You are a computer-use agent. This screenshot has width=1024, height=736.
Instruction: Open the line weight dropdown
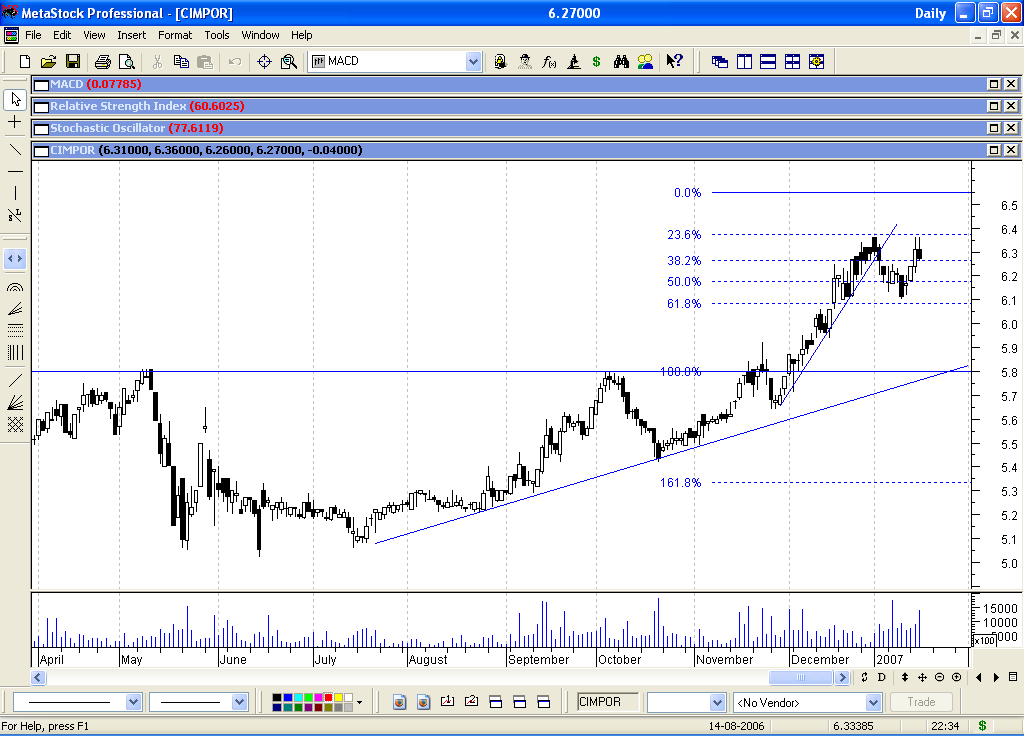click(x=240, y=702)
